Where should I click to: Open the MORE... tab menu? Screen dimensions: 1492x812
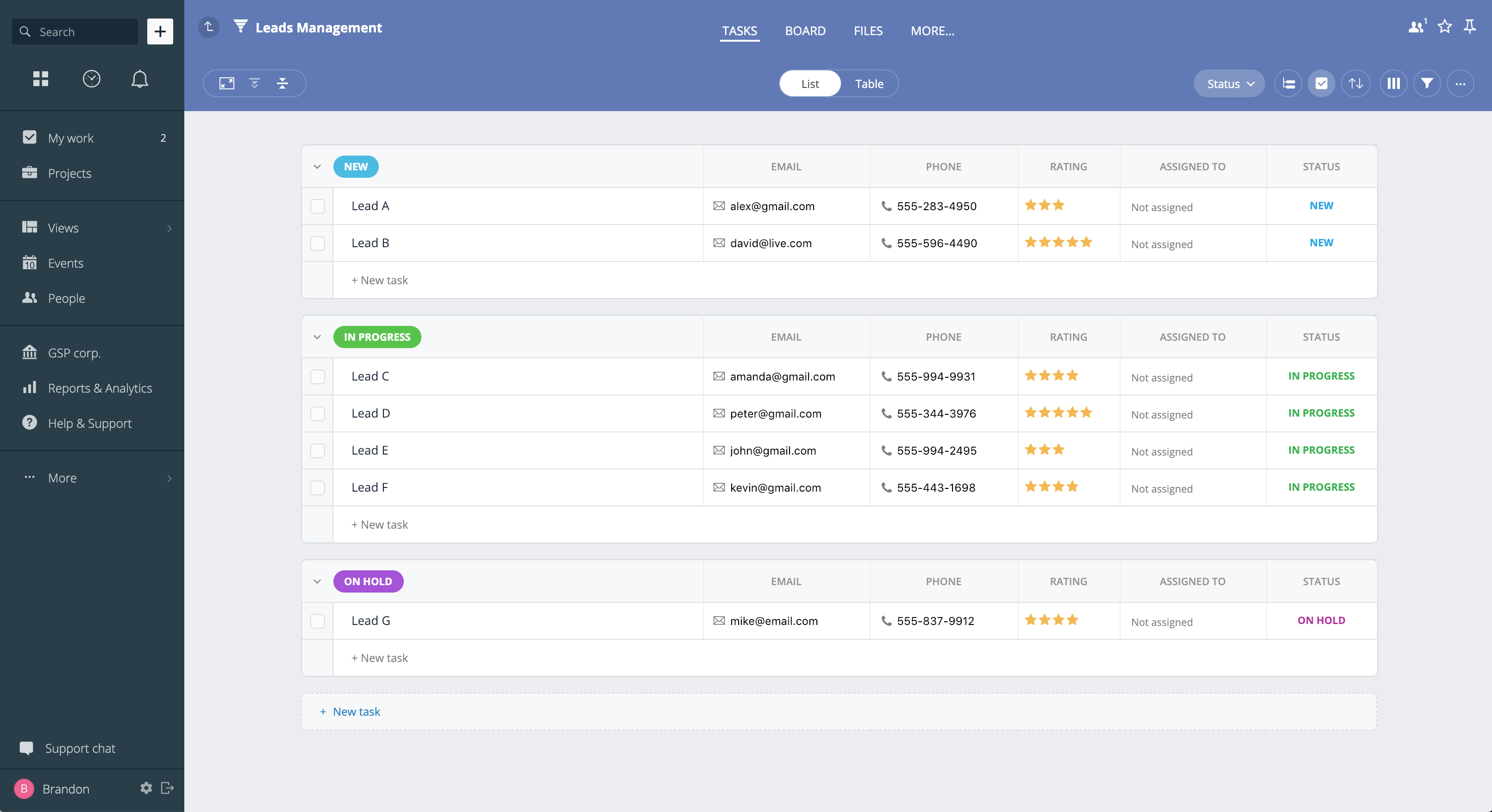[x=932, y=31]
